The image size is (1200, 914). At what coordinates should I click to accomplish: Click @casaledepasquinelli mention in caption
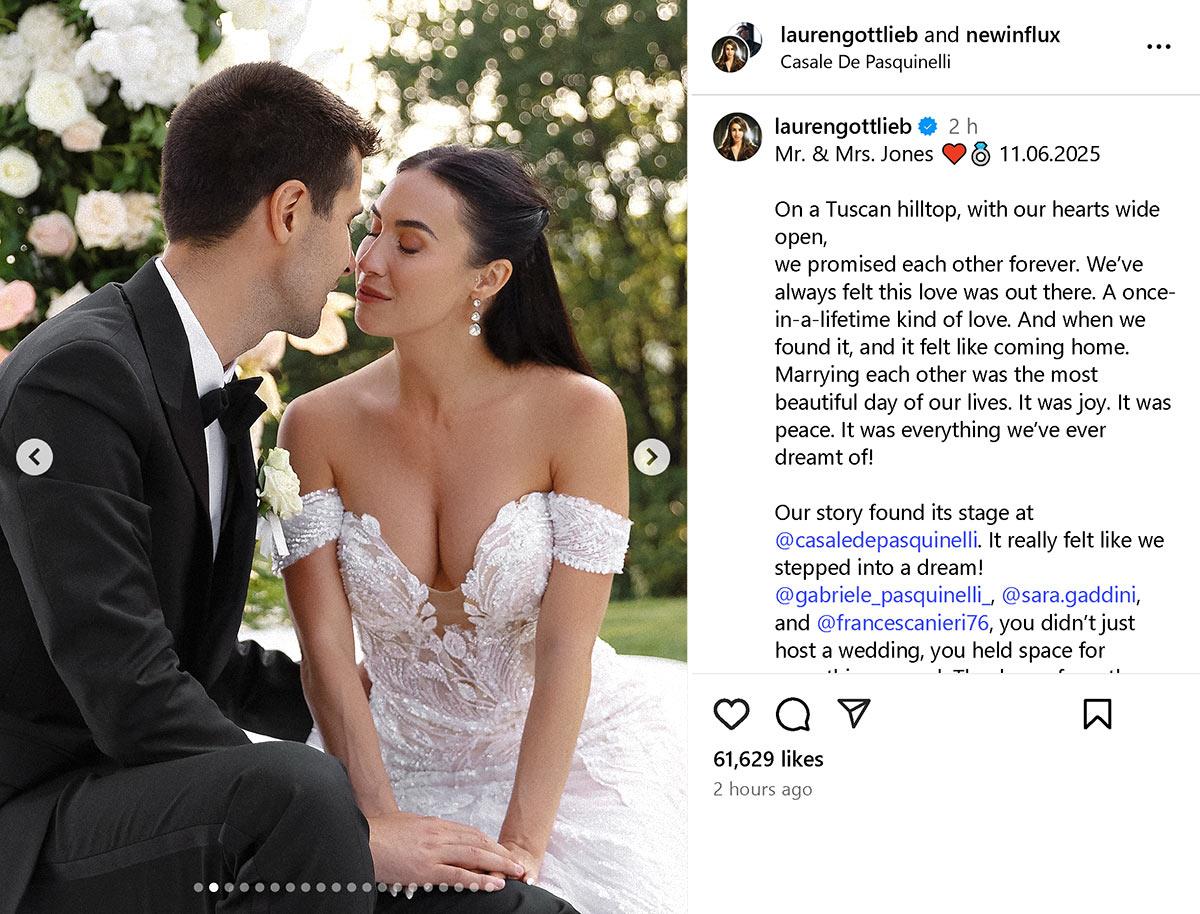click(876, 540)
